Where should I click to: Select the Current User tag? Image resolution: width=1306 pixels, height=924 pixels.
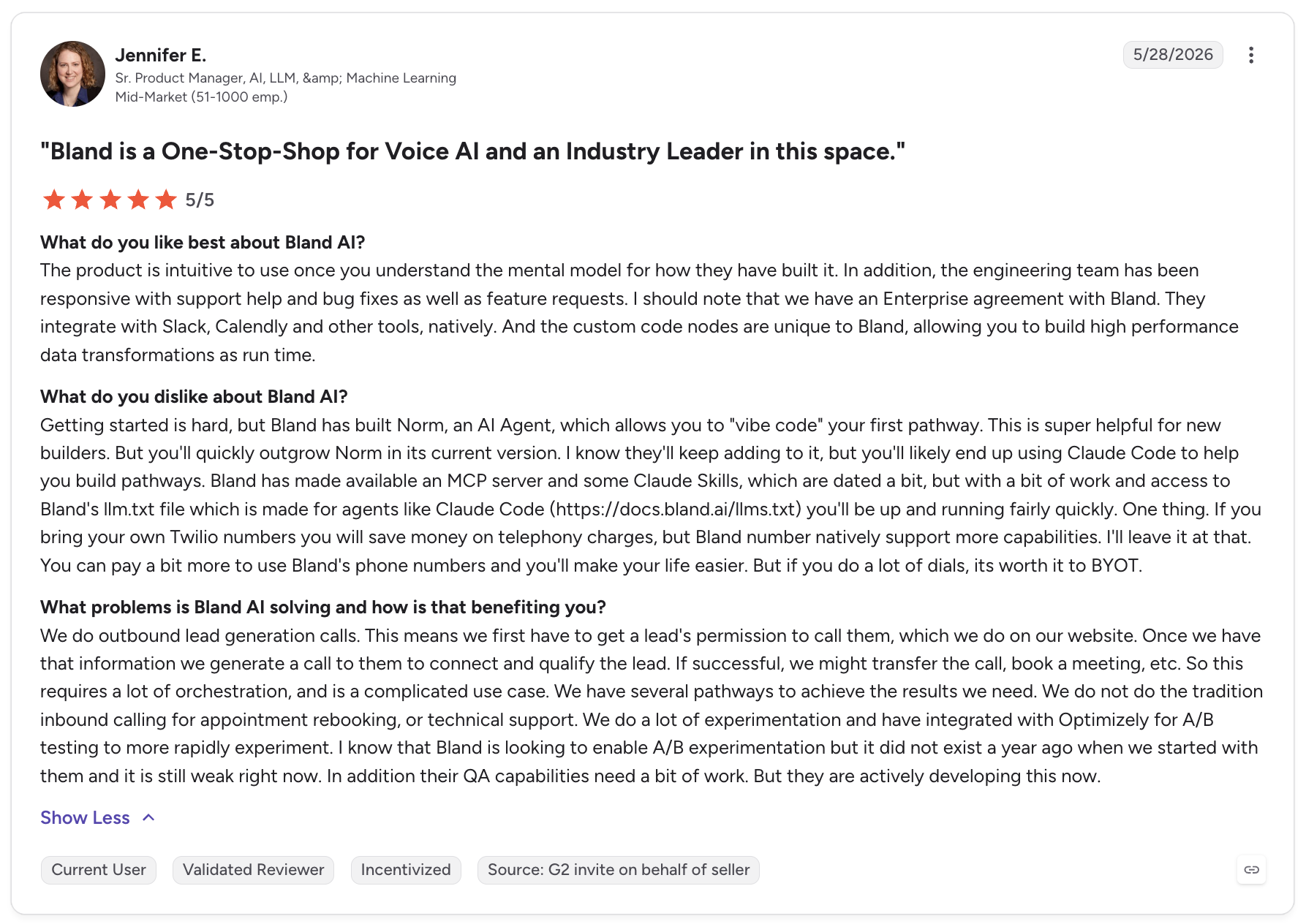(x=99, y=870)
